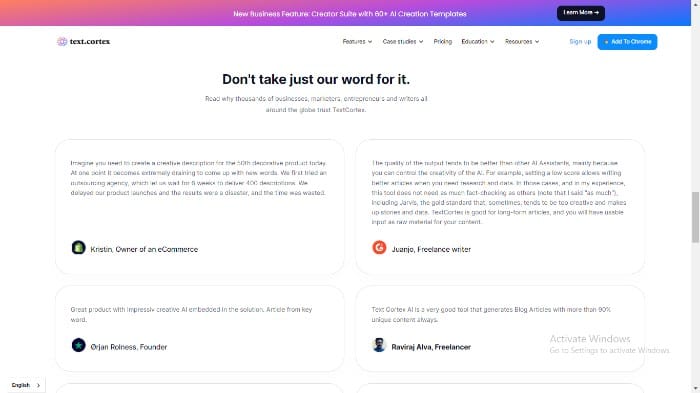This screenshot has height=393, width=700.
Task: Click the text.cortex logo
Action: click(x=83, y=42)
